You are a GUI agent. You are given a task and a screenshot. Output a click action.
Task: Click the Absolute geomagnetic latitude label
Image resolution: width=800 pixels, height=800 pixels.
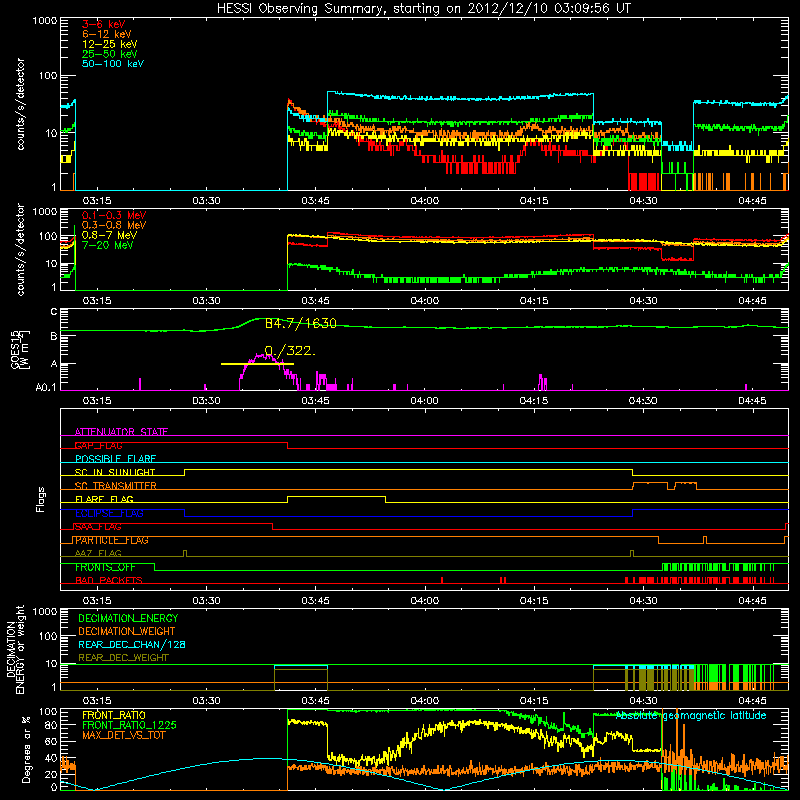(x=691, y=715)
